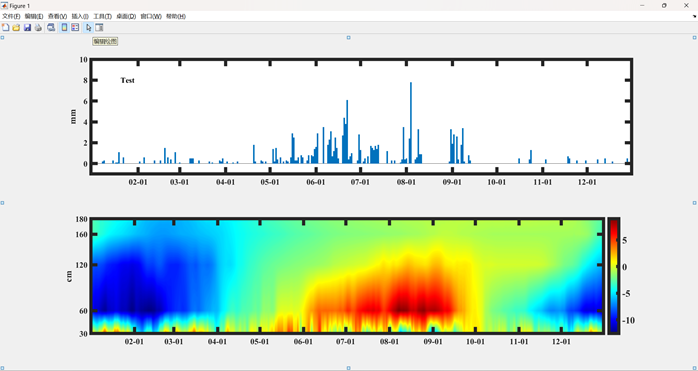Print the figure with the printer icon
698x371 pixels.
38,28
